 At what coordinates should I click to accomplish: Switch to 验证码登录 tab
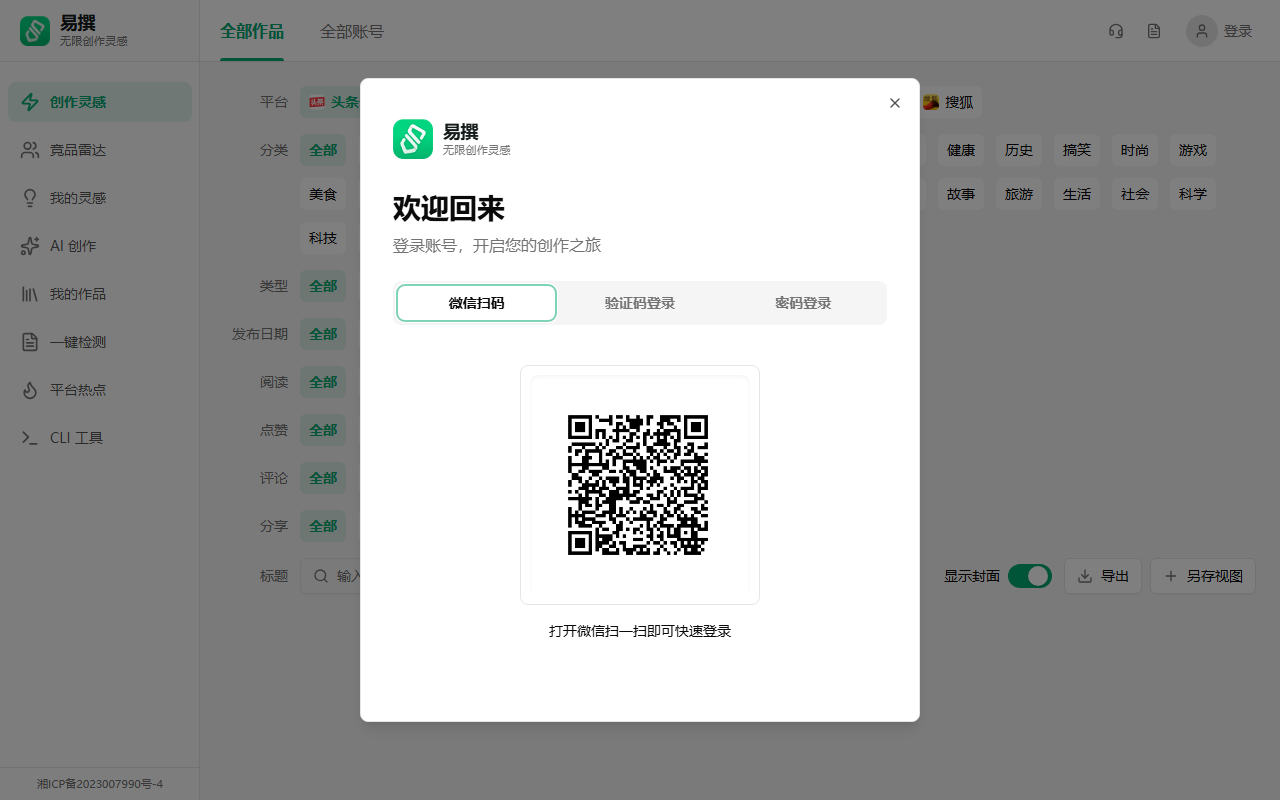(640, 303)
